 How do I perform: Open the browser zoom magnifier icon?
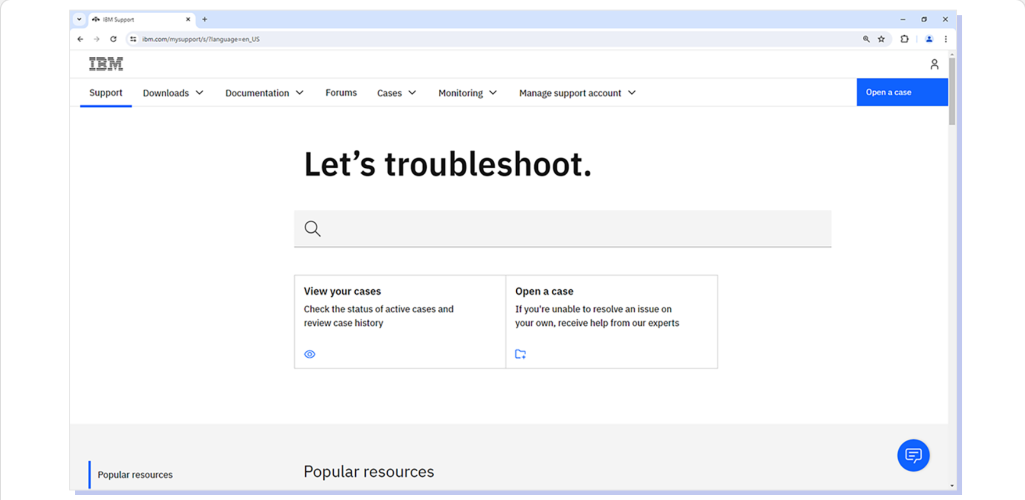pyautogui.click(x=866, y=39)
